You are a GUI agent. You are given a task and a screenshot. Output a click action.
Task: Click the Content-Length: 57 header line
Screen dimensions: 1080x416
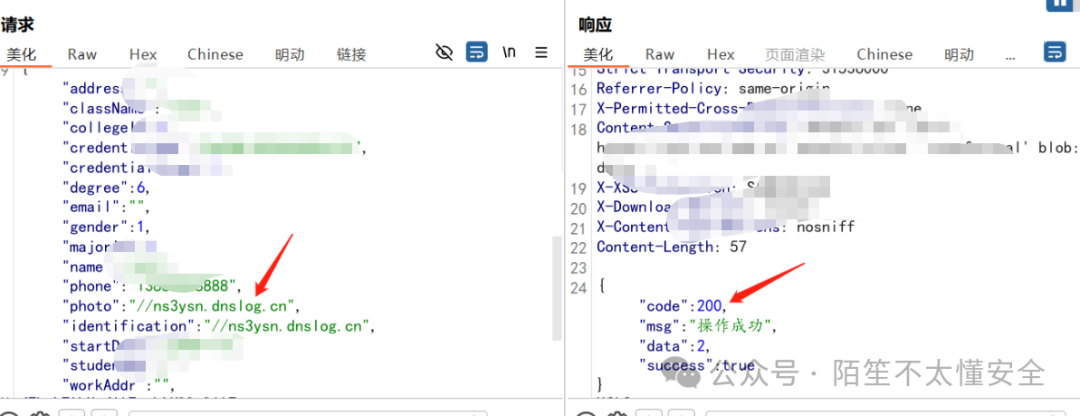(x=672, y=247)
